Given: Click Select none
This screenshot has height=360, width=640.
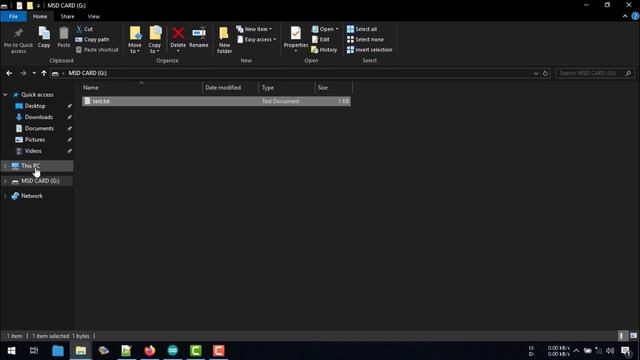Looking at the screenshot, I should pyautogui.click(x=365, y=40).
